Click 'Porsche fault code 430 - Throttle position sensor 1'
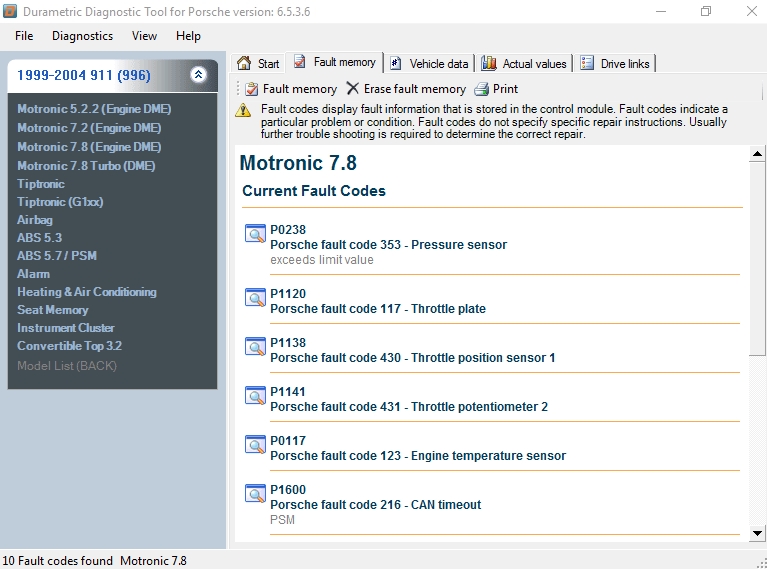 (413, 358)
